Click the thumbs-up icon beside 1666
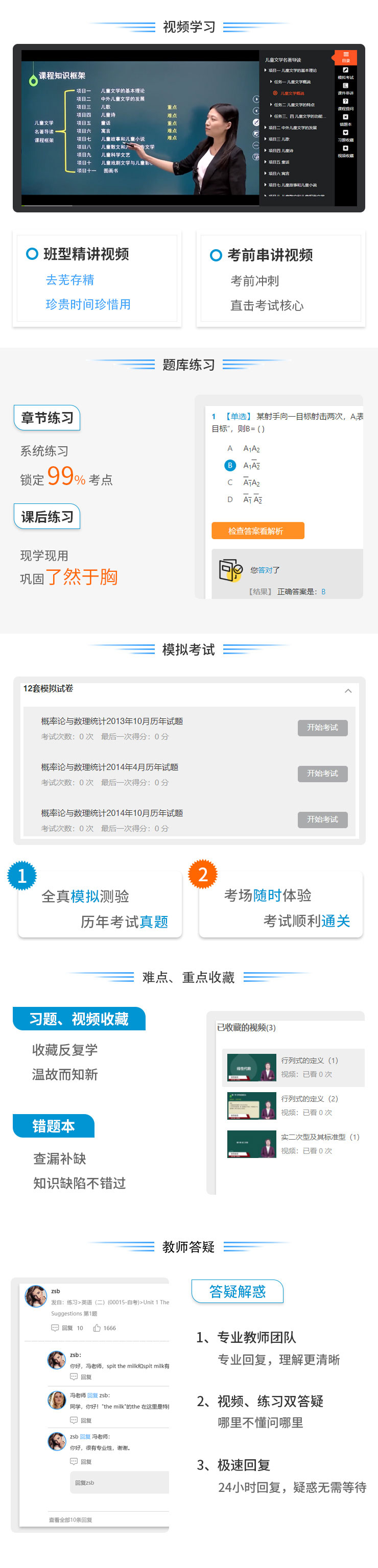 click(x=97, y=1328)
